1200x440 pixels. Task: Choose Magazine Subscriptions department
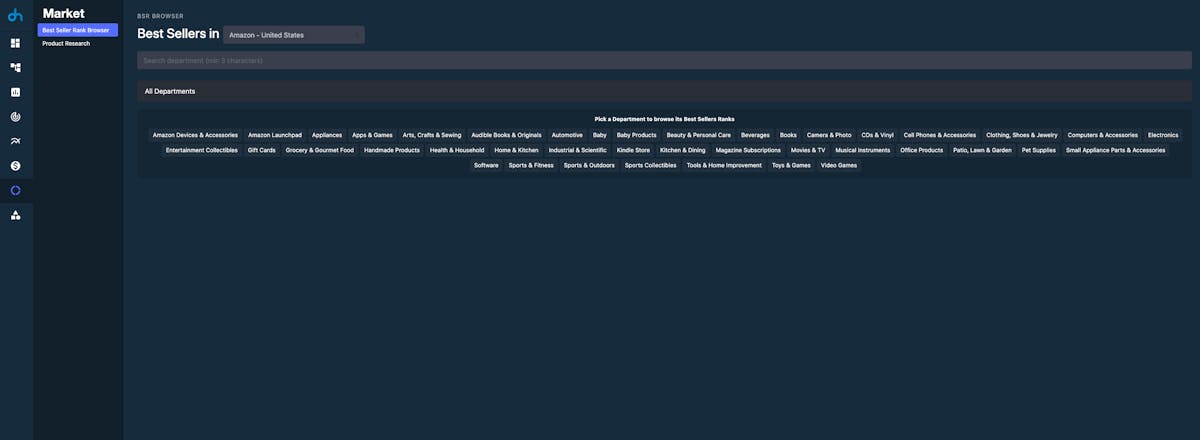point(749,150)
